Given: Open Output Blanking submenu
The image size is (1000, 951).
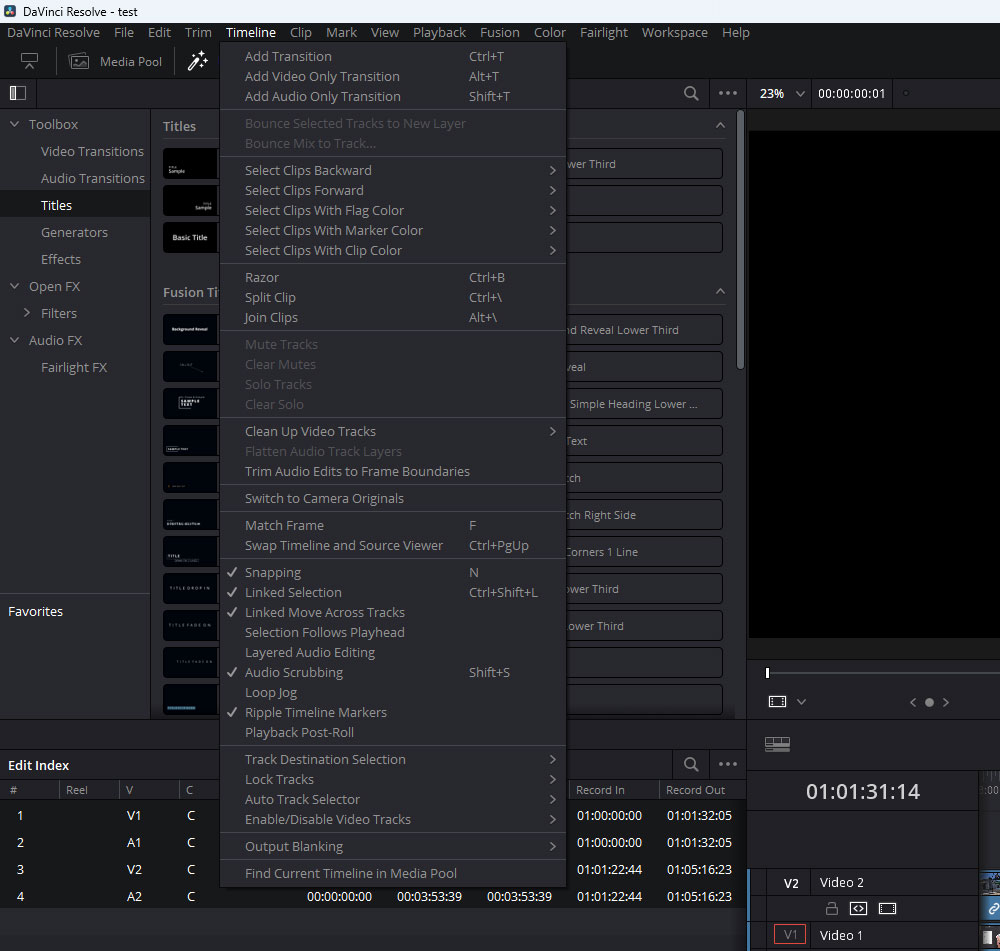Looking at the screenshot, I should point(392,846).
